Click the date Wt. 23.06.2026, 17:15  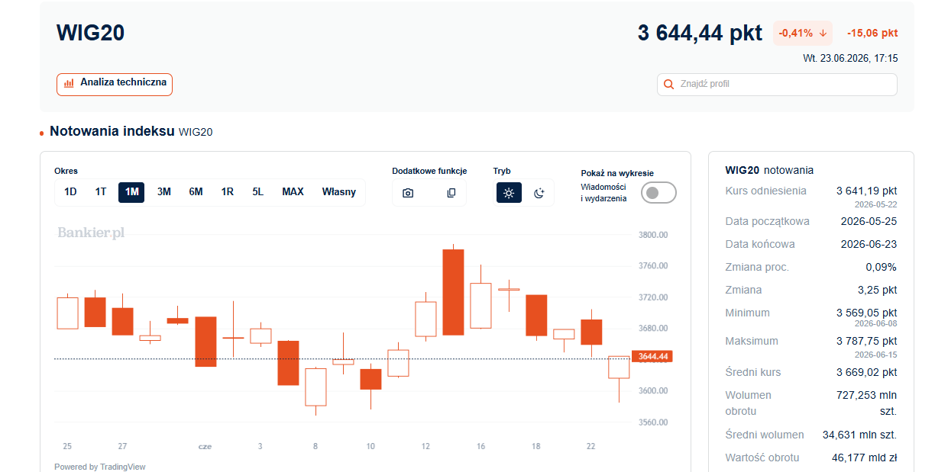pos(850,59)
